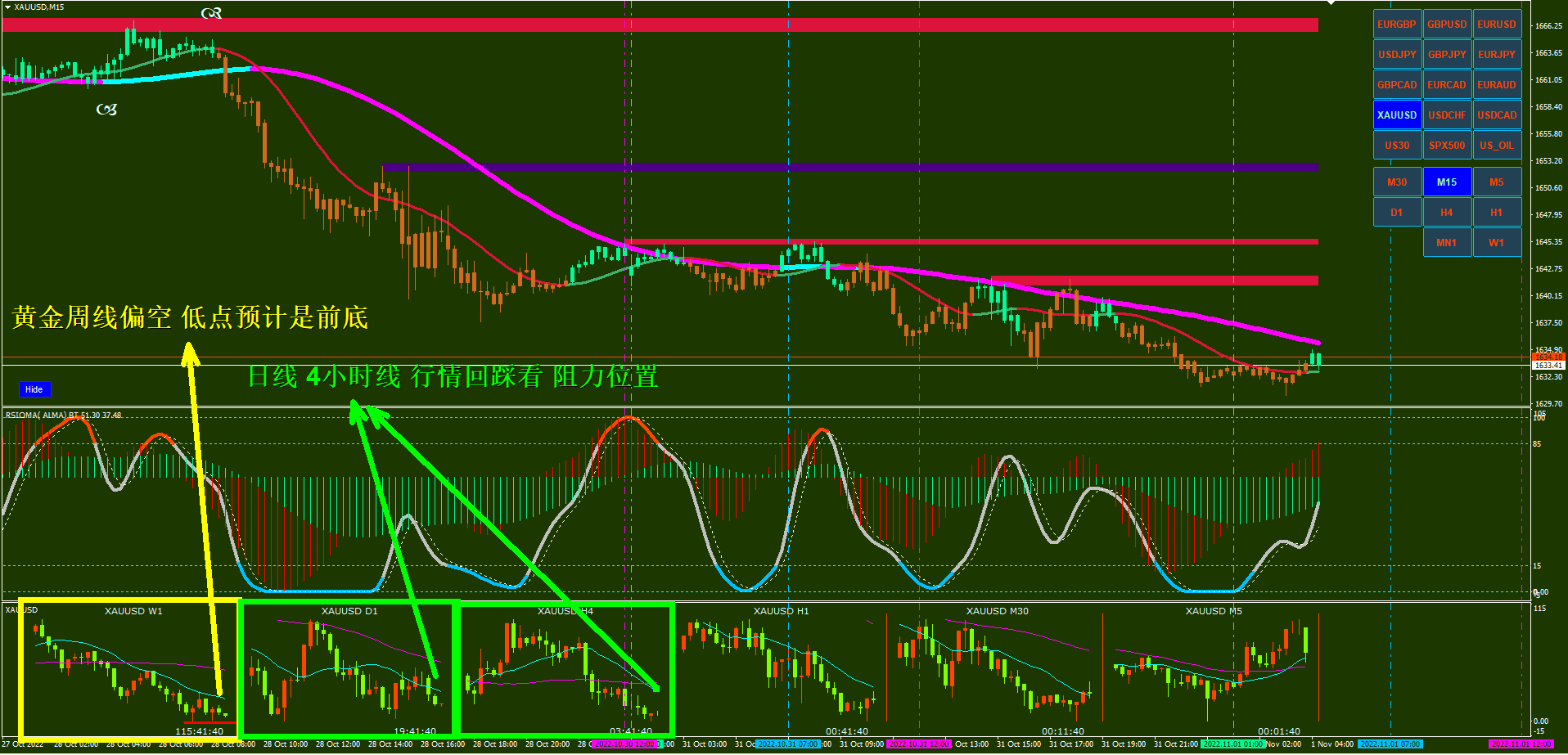Click the '28 Oct 10:00' time label
The image size is (1568, 755).
tap(286, 744)
